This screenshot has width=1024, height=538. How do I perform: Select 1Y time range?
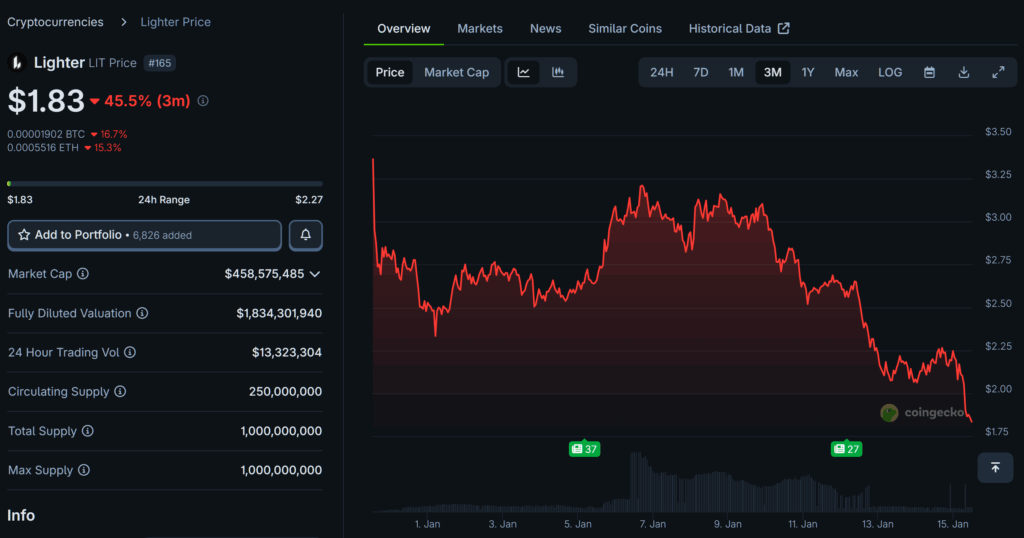coord(808,72)
